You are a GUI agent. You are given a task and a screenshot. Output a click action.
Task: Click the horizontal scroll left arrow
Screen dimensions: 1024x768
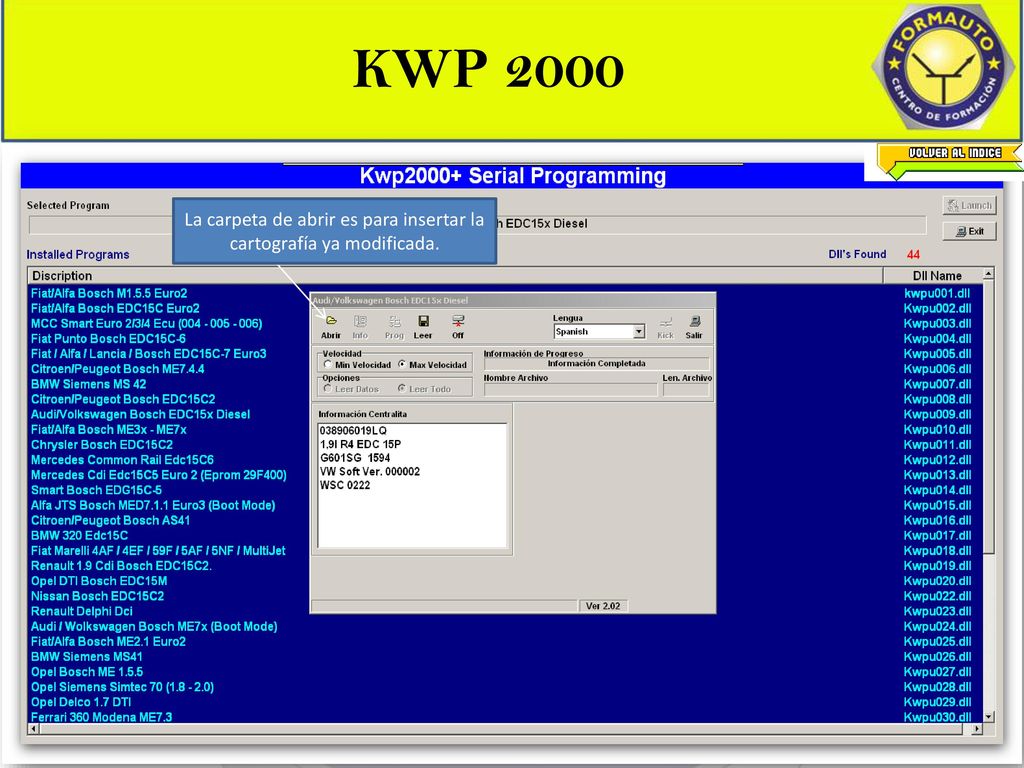click(33, 728)
